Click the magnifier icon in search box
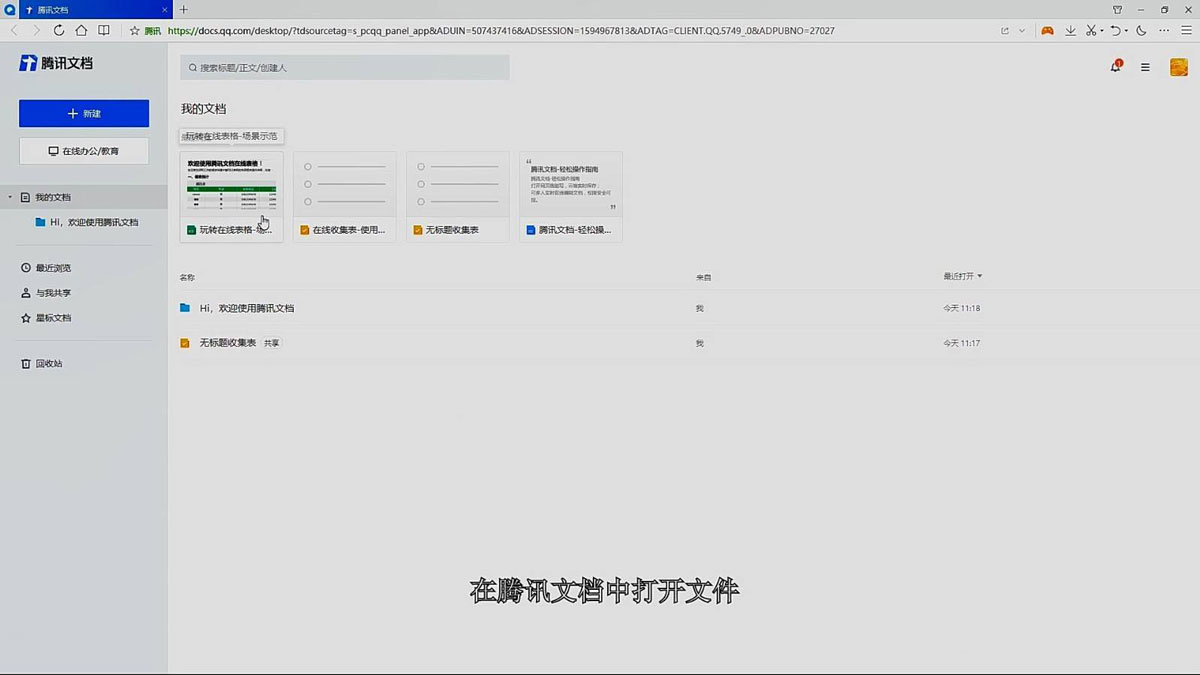 192,67
